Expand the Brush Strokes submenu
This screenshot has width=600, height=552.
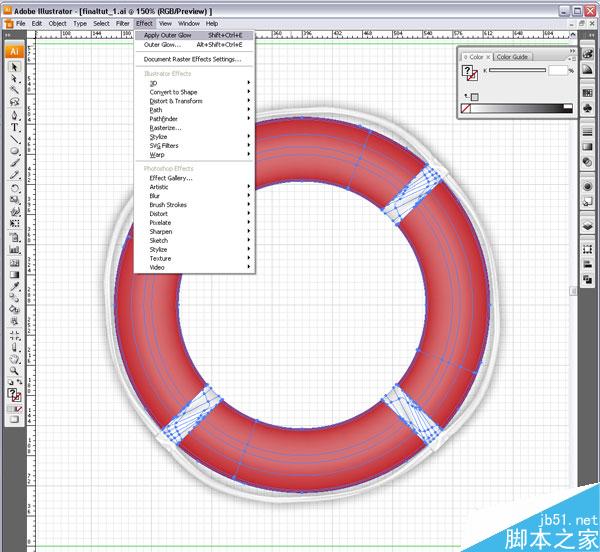point(194,205)
